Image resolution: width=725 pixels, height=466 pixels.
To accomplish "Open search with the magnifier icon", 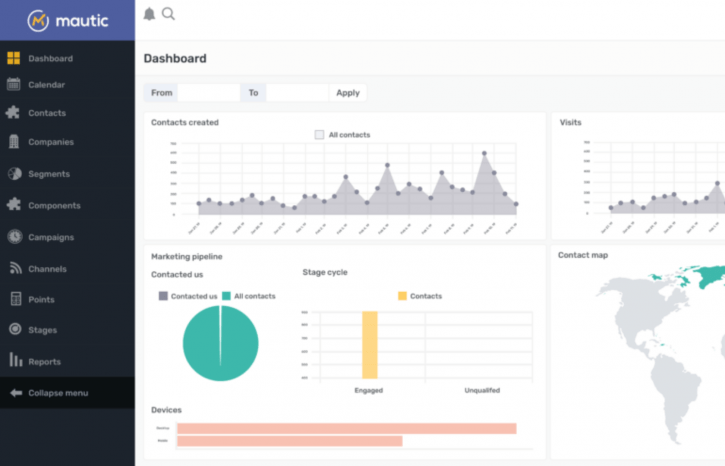I will coord(168,14).
